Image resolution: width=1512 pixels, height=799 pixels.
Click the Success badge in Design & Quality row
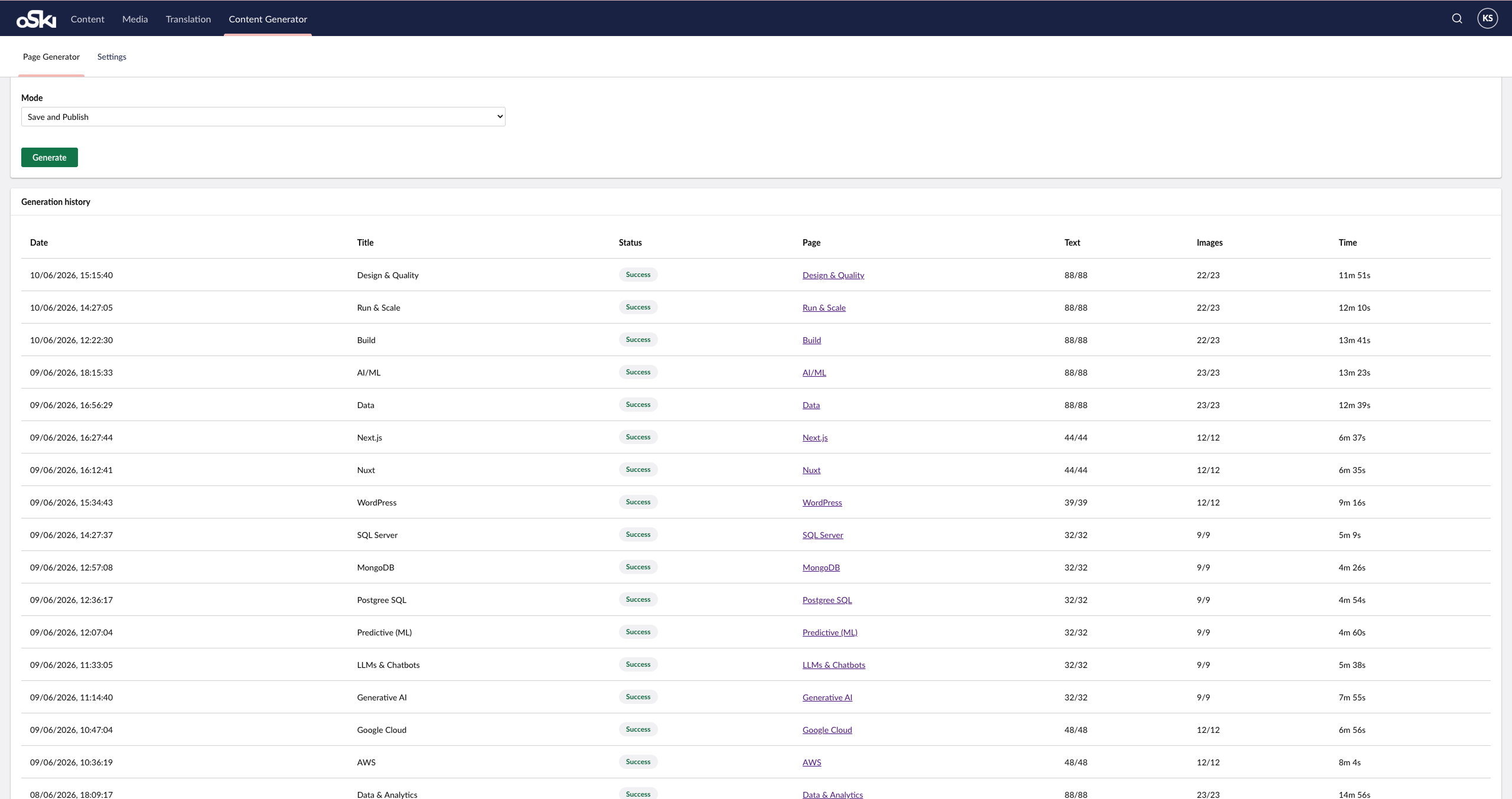(638, 275)
